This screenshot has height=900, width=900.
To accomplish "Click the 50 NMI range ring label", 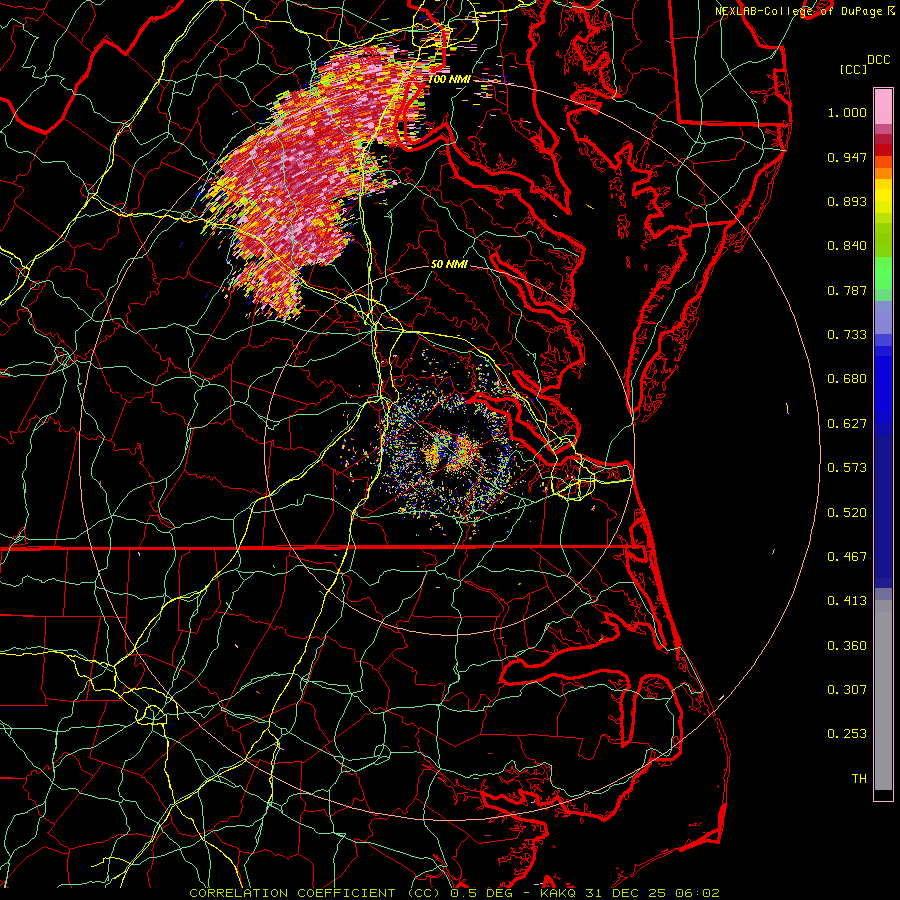I will click(449, 264).
